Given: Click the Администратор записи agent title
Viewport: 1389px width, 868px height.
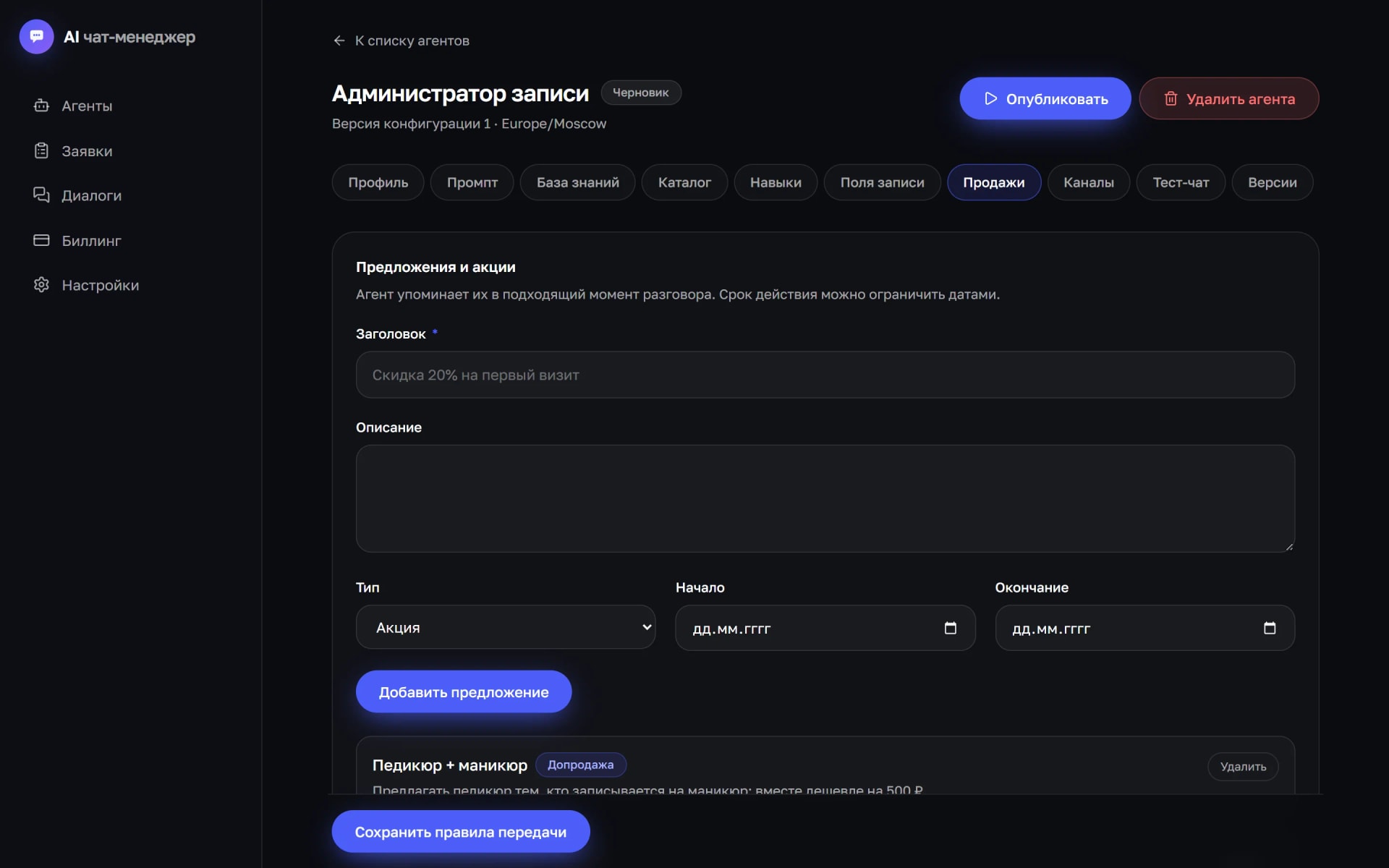Looking at the screenshot, I should tap(460, 93).
